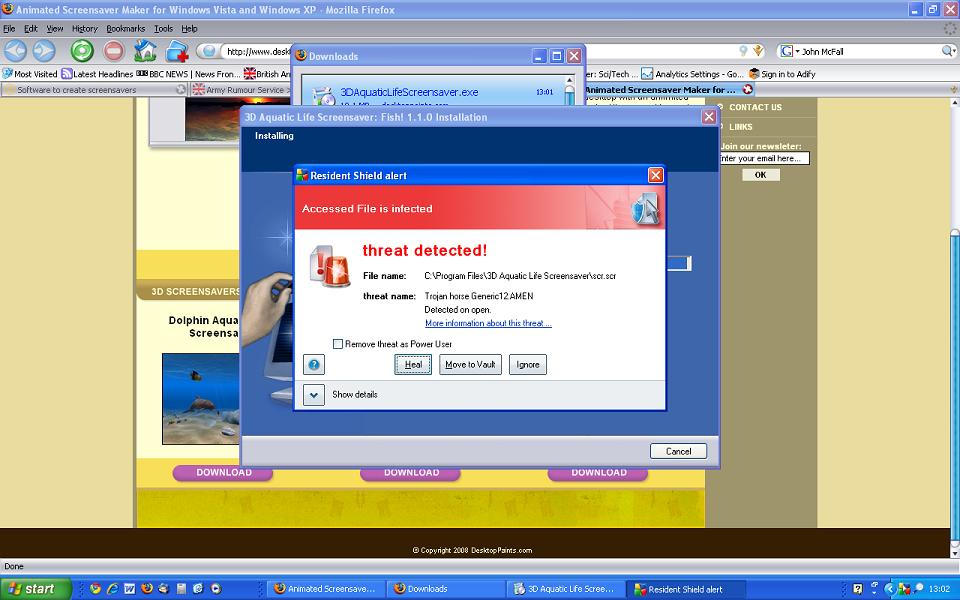Open More information about this threat link
This screenshot has height=600, width=960.
(487, 324)
